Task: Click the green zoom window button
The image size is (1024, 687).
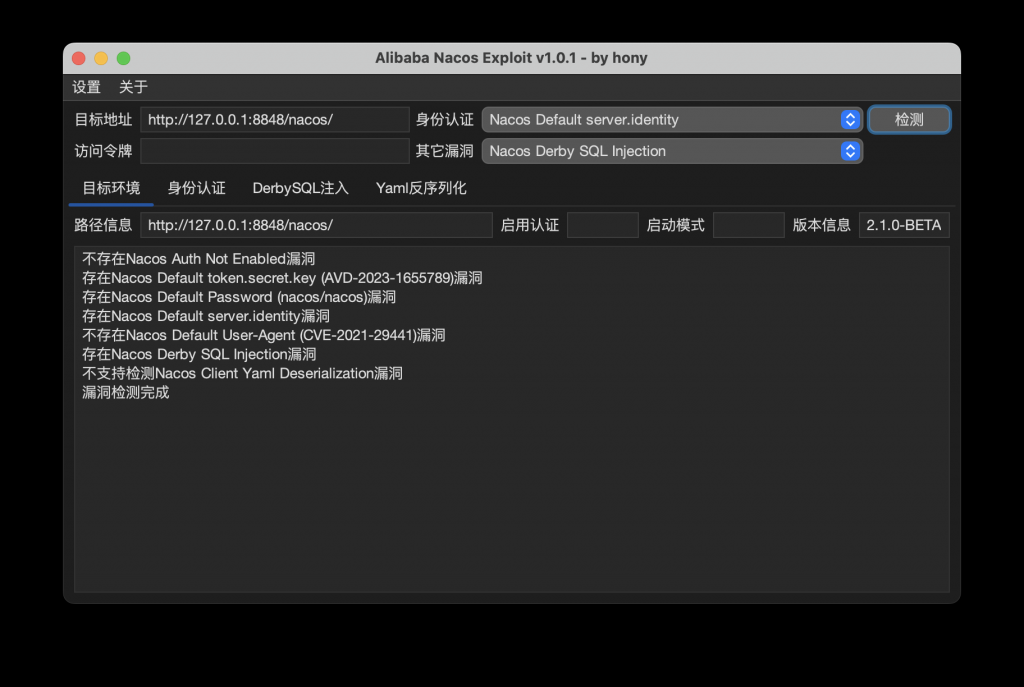Action: pos(123,58)
